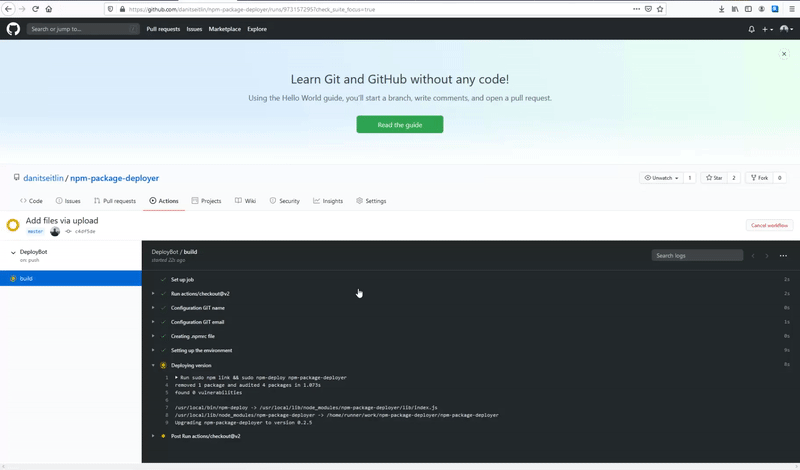The width and height of the screenshot is (800, 470).
Task: Click the Star button
Action: pyautogui.click(x=714, y=178)
